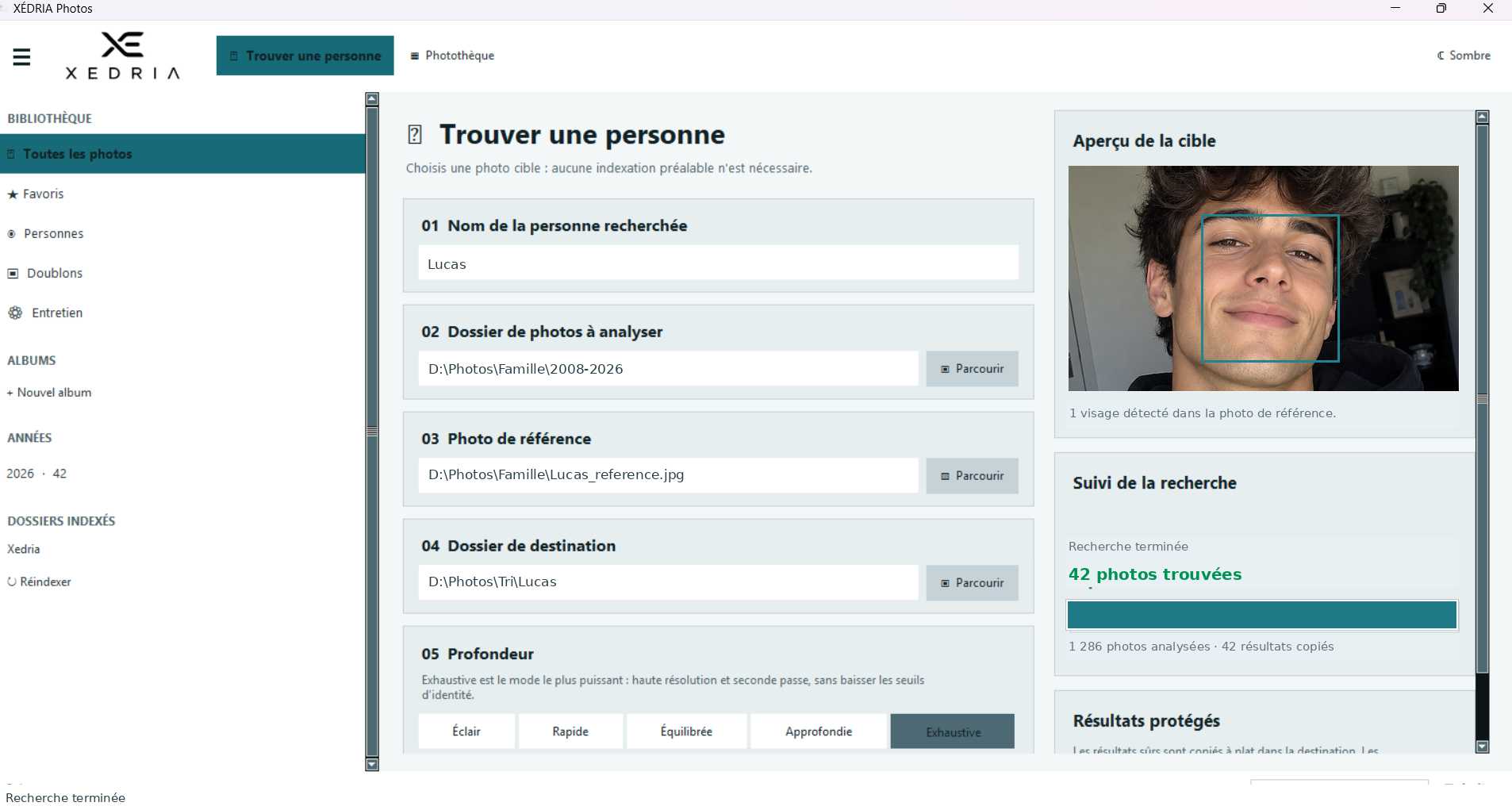Browse for photo folder to analyze
The height and width of the screenshot is (810, 1512).
pyautogui.click(x=973, y=369)
